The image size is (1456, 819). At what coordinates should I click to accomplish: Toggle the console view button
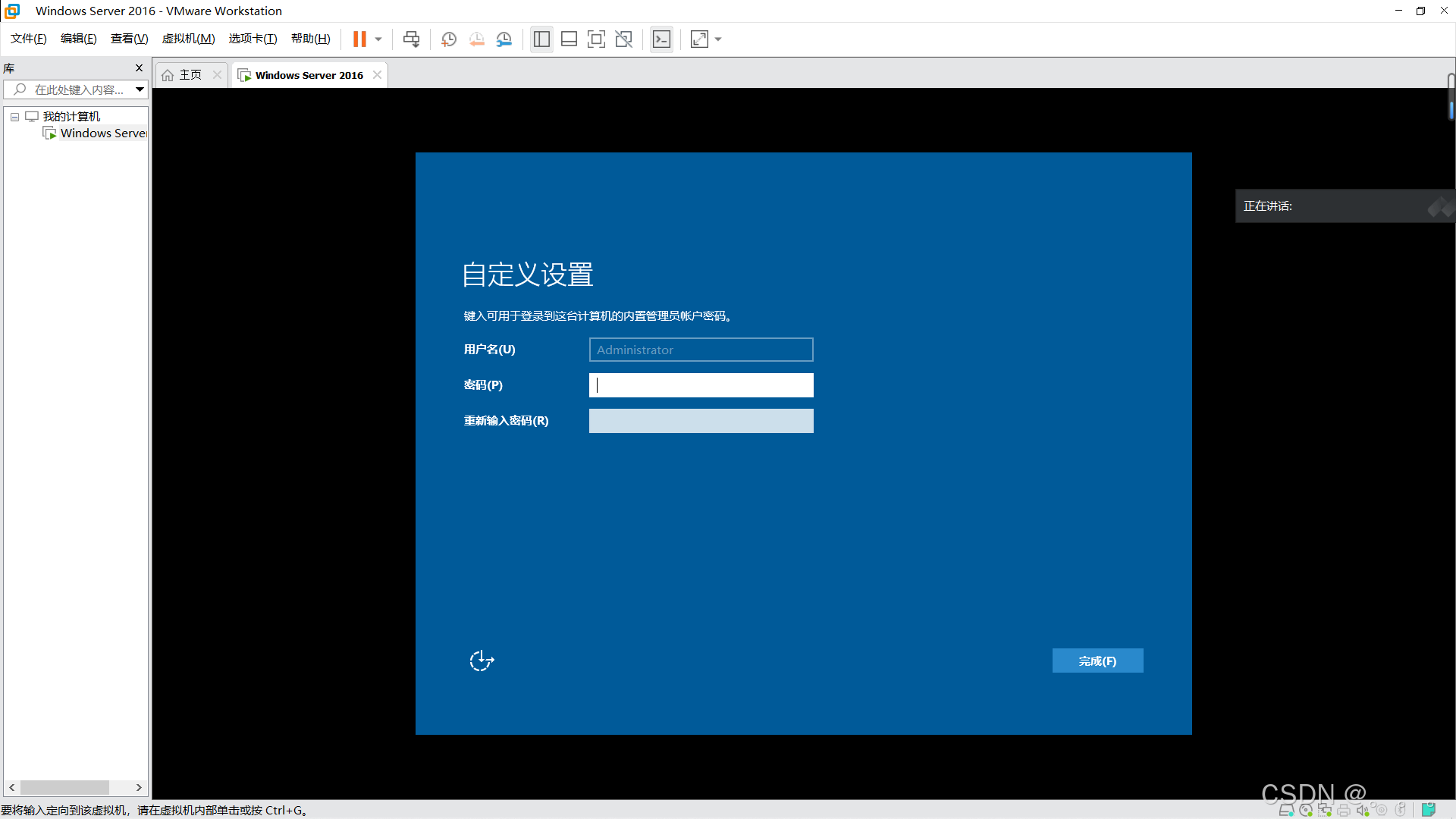tap(661, 39)
